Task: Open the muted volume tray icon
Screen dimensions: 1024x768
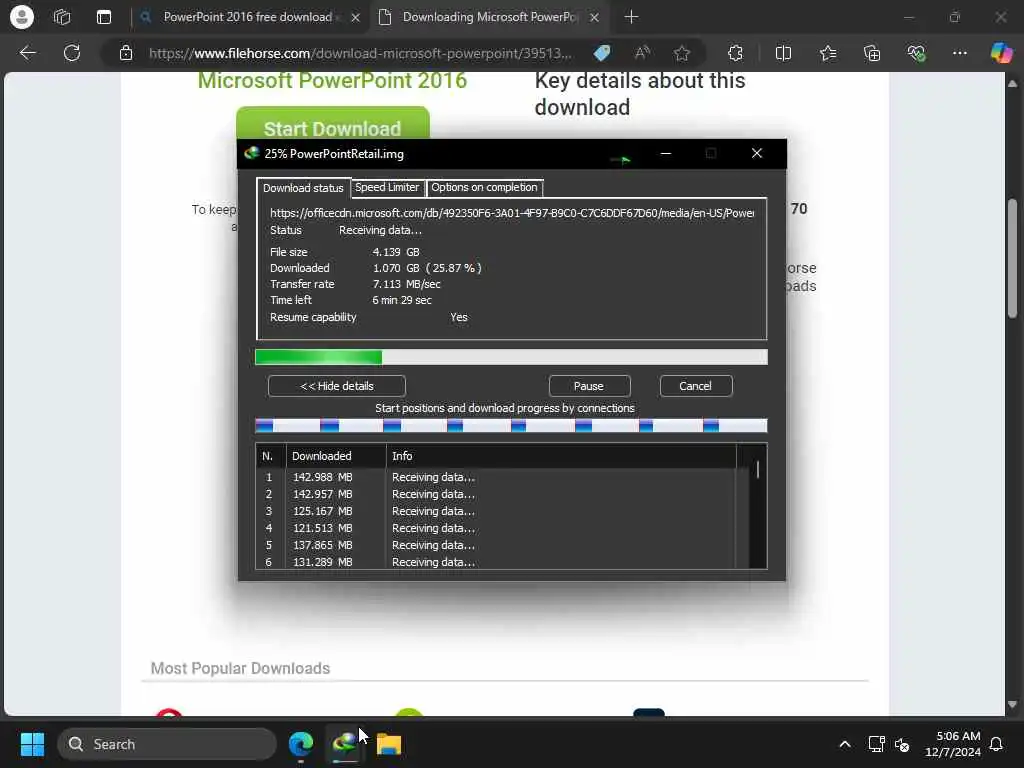Action: 902,744
